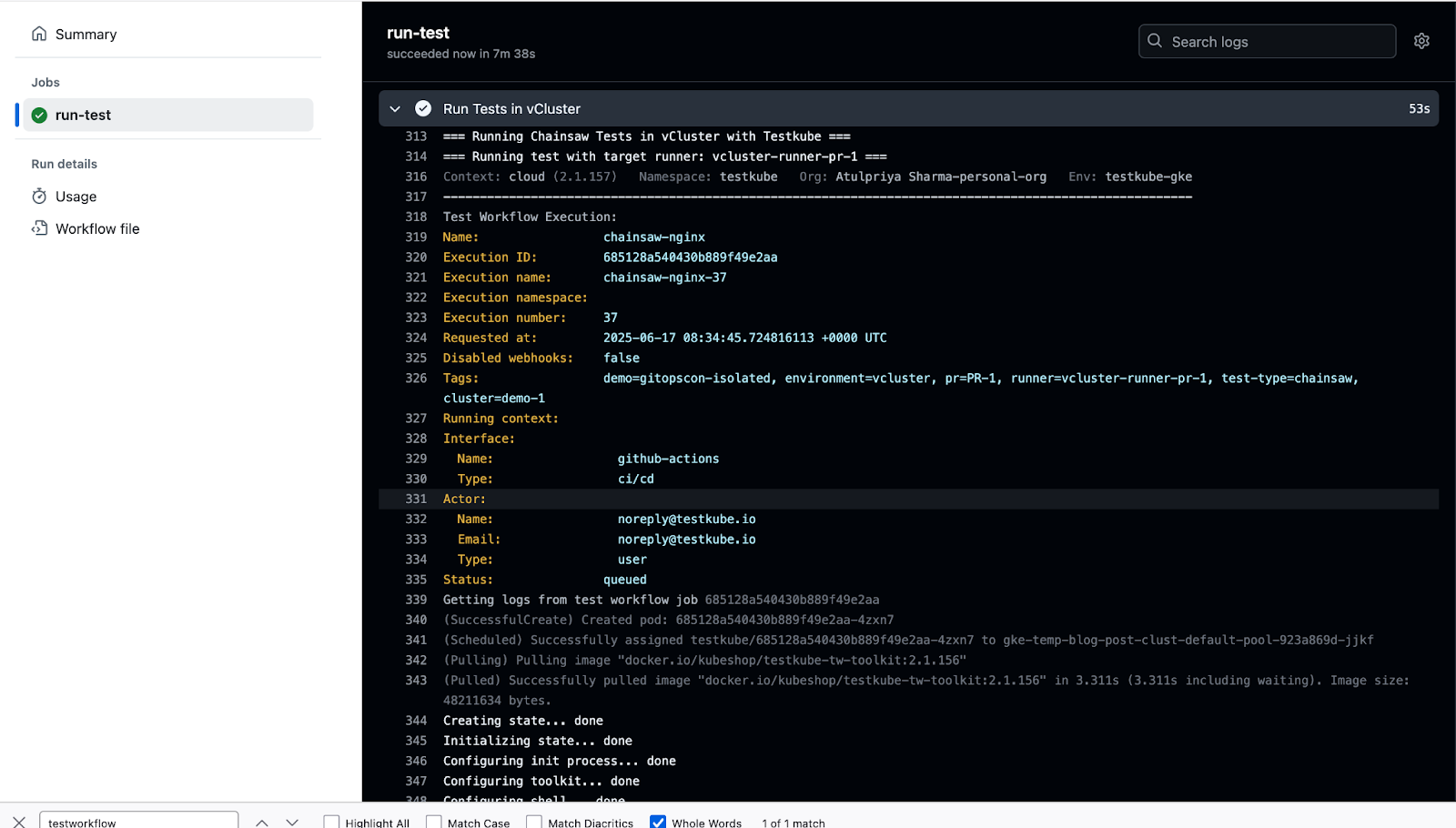Select the run-test job
This screenshot has width=1456, height=828.
pos(168,115)
